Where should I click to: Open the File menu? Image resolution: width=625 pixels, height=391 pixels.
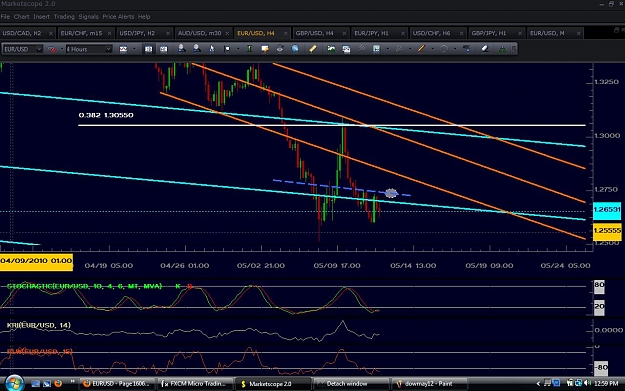5,17
